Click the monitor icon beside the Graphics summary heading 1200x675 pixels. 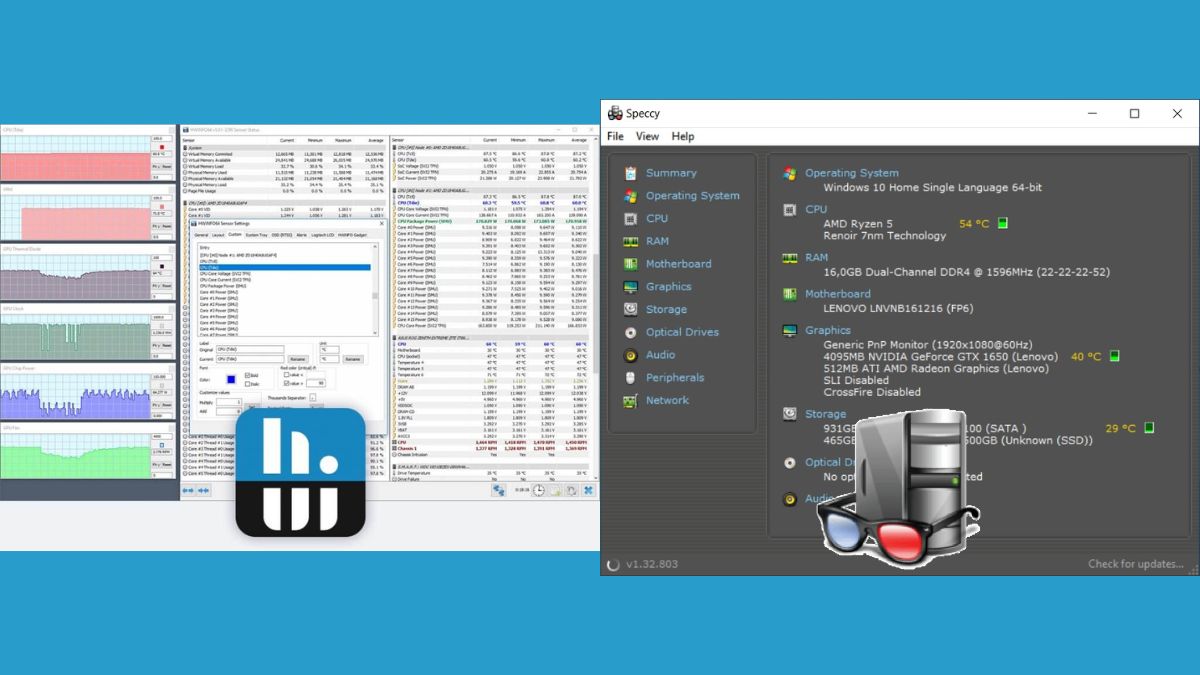coord(790,330)
